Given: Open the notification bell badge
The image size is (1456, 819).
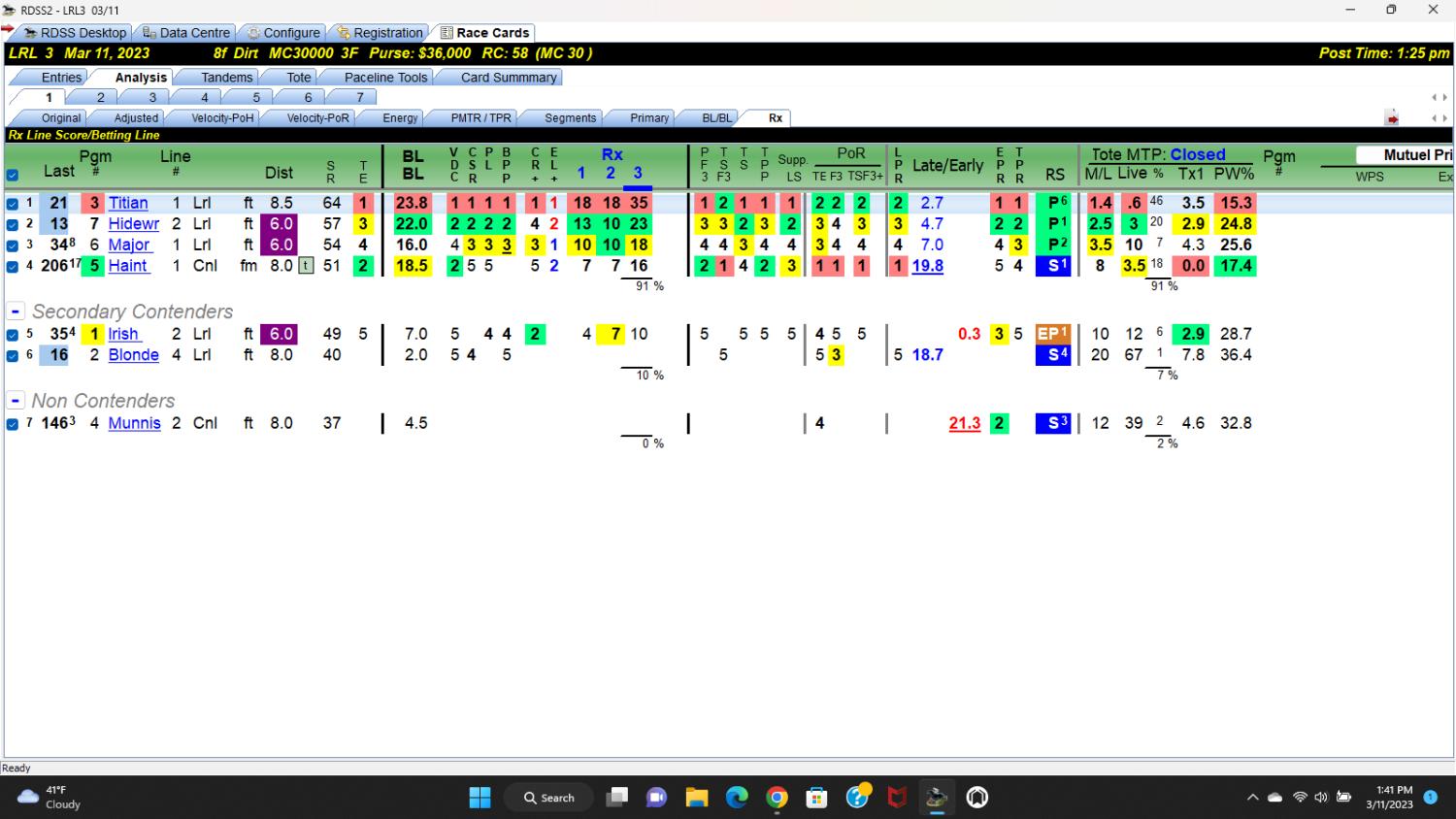Looking at the screenshot, I should [1430, 797].
